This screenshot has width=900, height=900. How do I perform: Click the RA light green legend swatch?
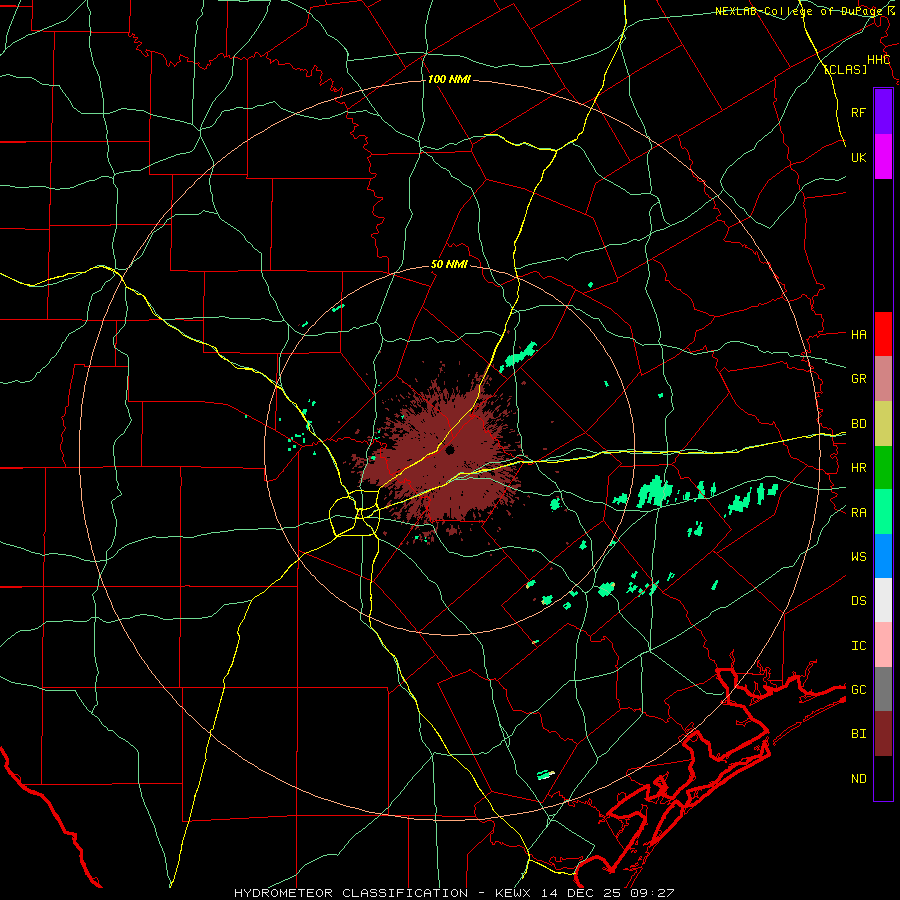tap(883, 512)
